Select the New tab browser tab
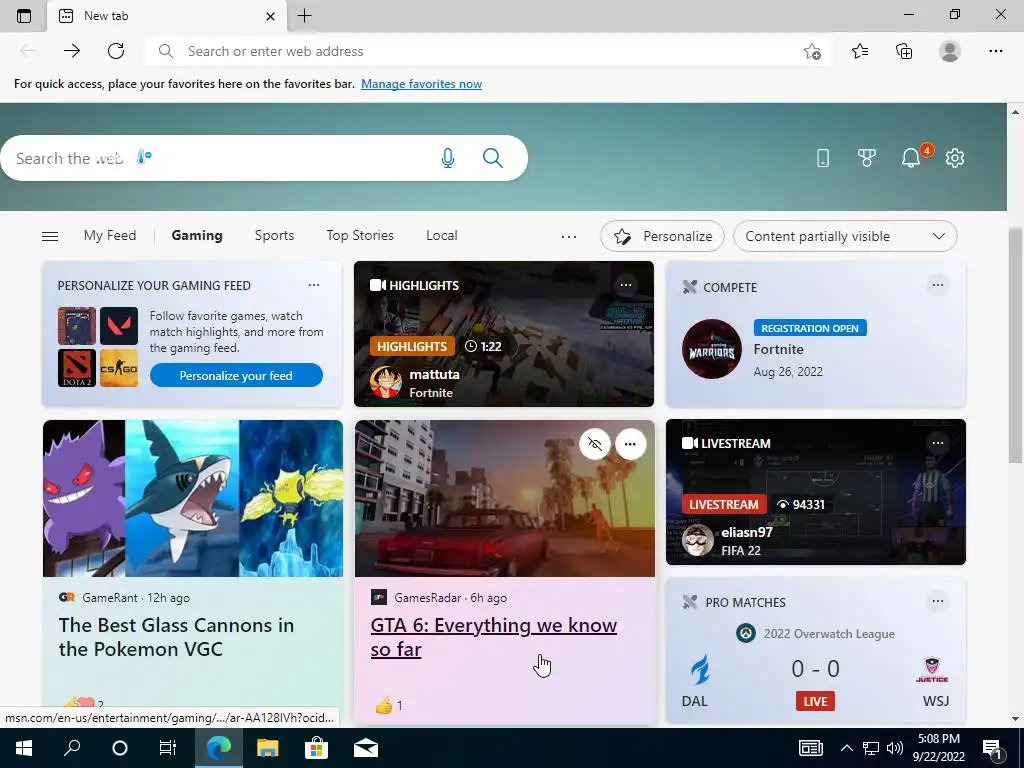Image resolution: width=1024 pixels, height=768 pixels. click(167, 16)
